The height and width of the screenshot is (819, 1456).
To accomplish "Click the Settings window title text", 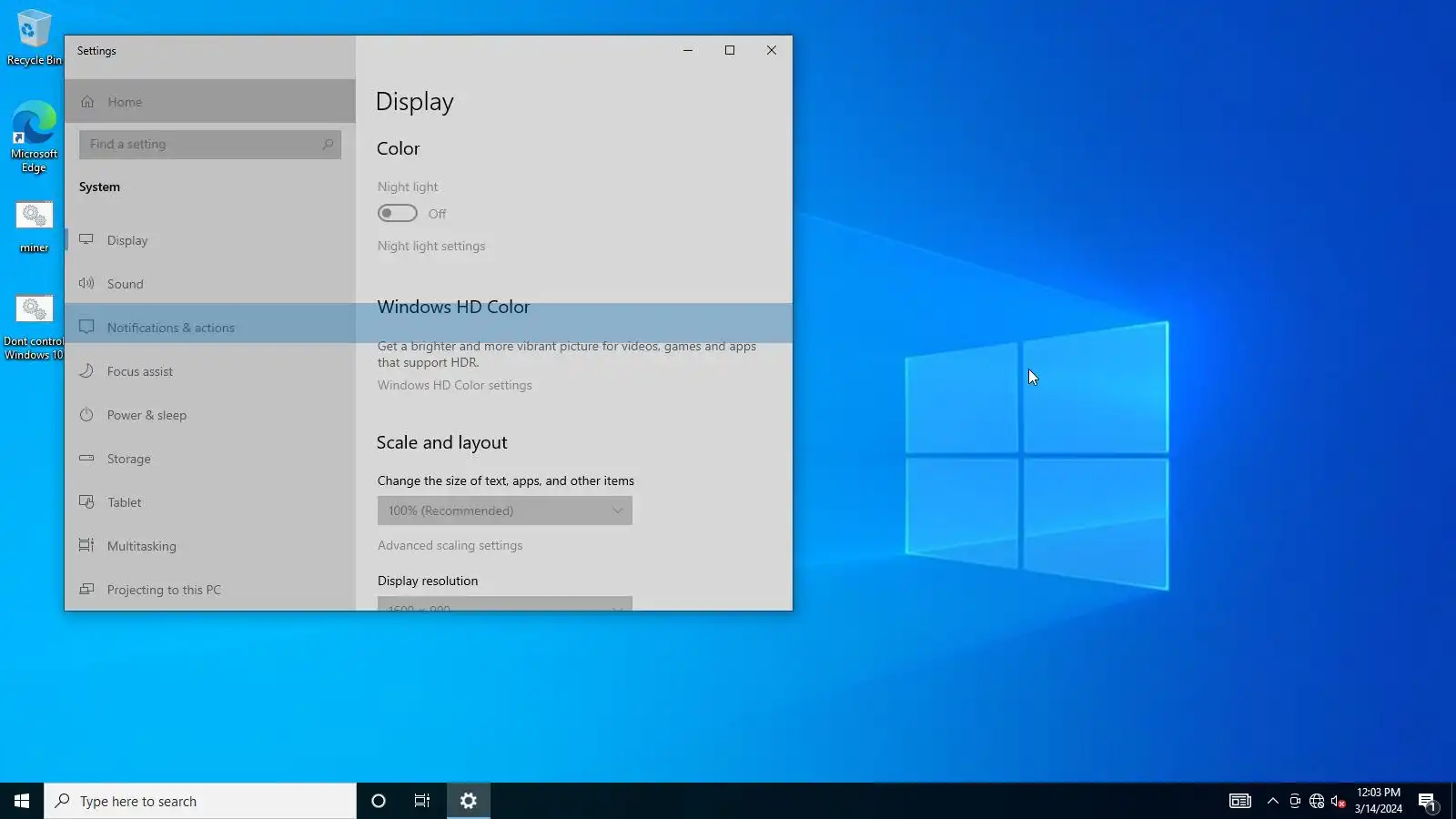I will click(96, 51).
